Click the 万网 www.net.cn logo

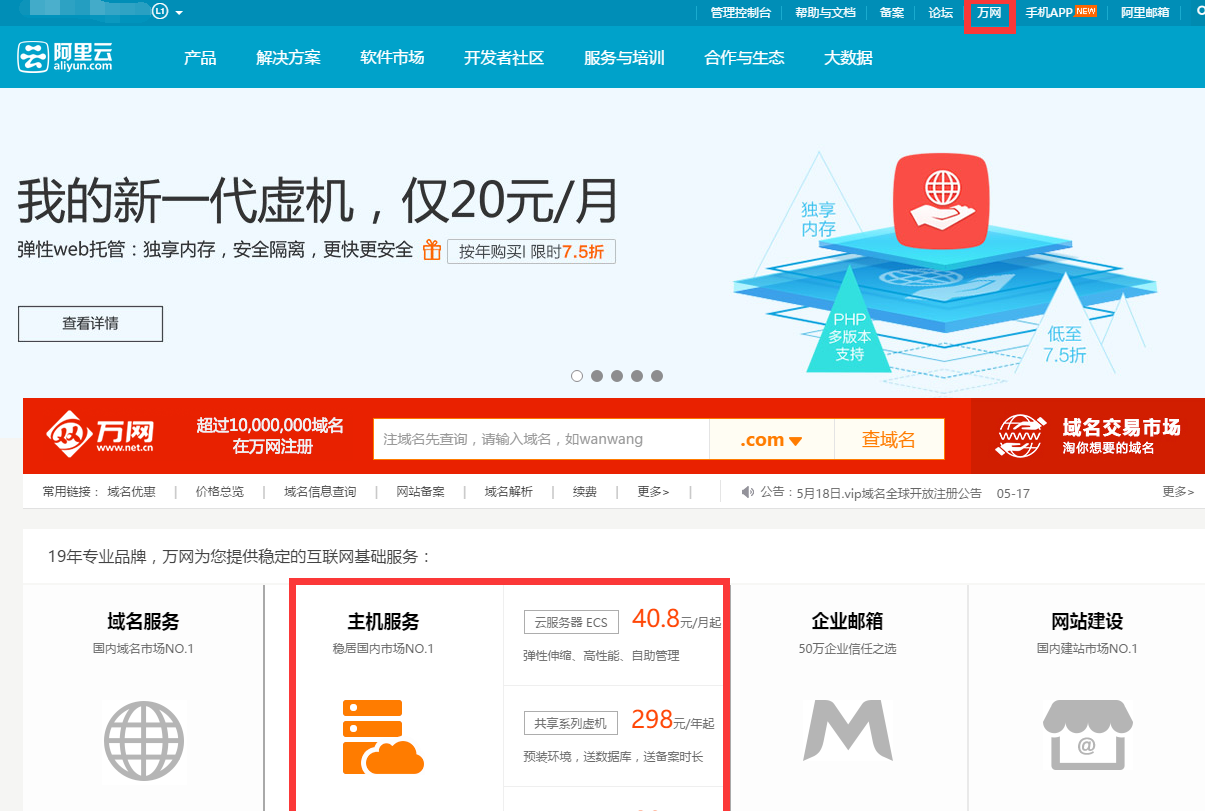[100, 436]
